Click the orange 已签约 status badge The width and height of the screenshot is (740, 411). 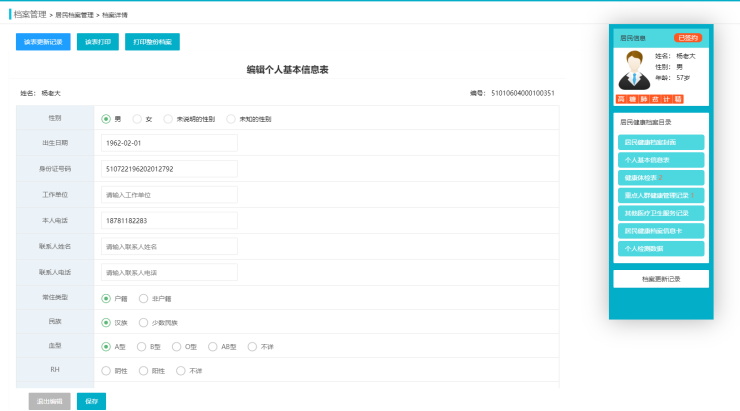click(x=688, y=38)
